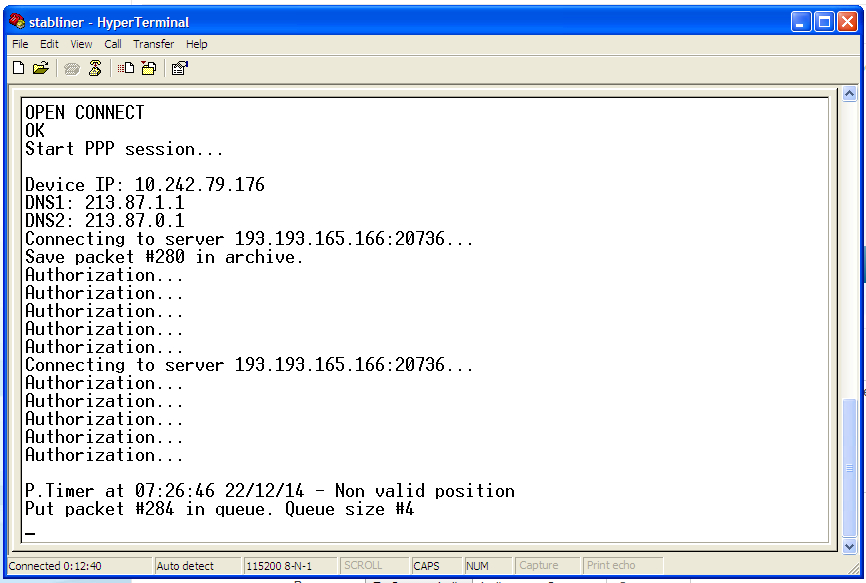Minimize the HyperTerminal window

(802, 21)
